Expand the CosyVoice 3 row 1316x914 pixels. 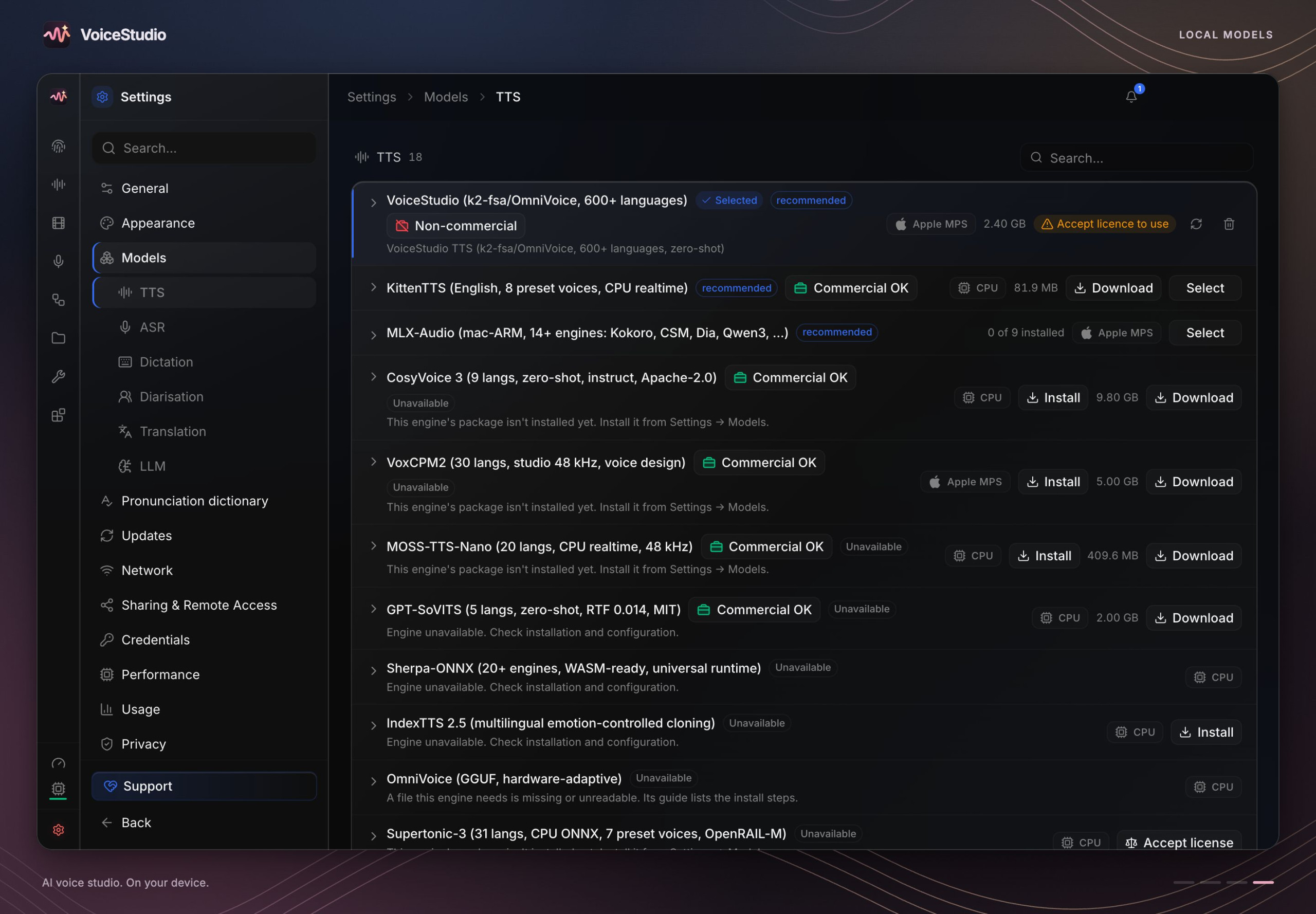pos(373,377)
